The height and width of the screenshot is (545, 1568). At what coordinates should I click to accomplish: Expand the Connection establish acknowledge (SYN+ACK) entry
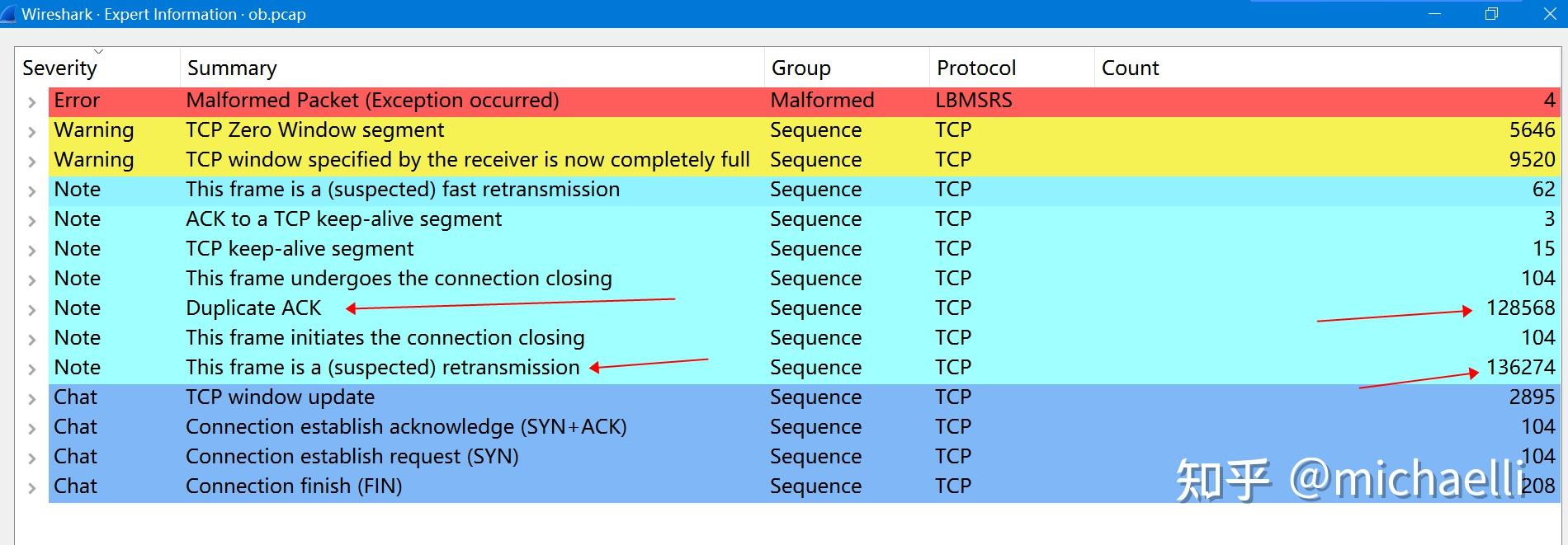pyautogui.click(x=31, y=426)
